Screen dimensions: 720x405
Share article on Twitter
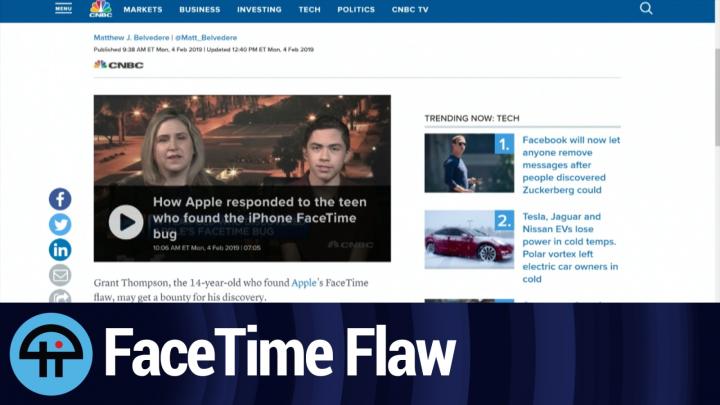pos(60,225)
